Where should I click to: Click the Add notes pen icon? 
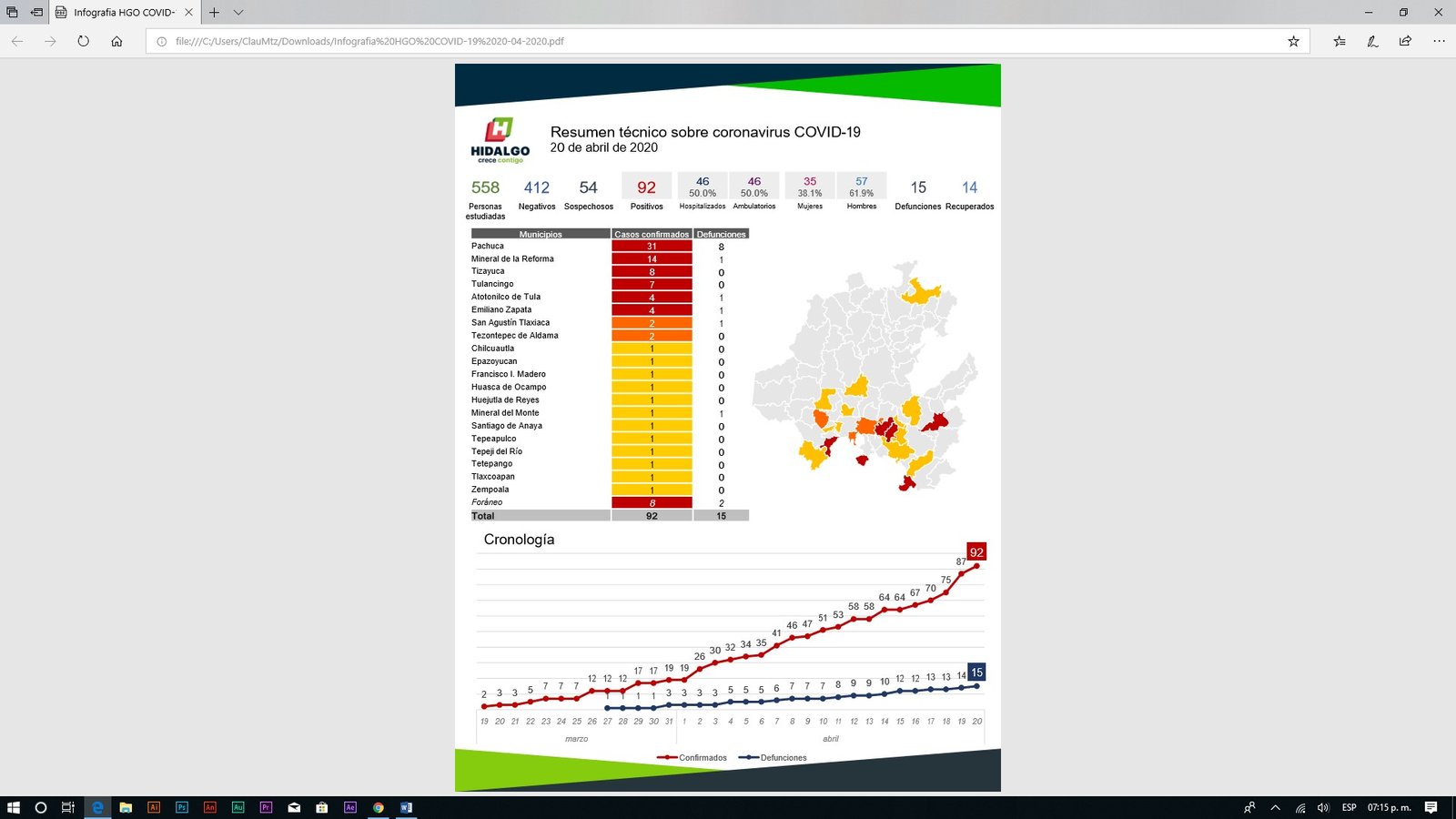(x=1372, y=41)
